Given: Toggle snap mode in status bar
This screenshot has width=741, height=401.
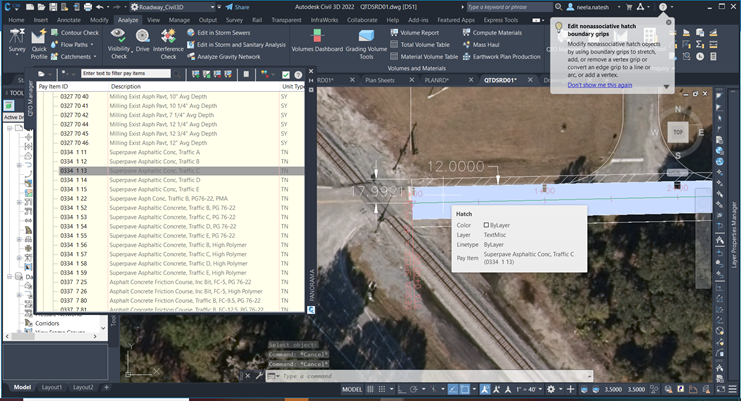Looking at the screenshot, I should (x=382, y=389).
